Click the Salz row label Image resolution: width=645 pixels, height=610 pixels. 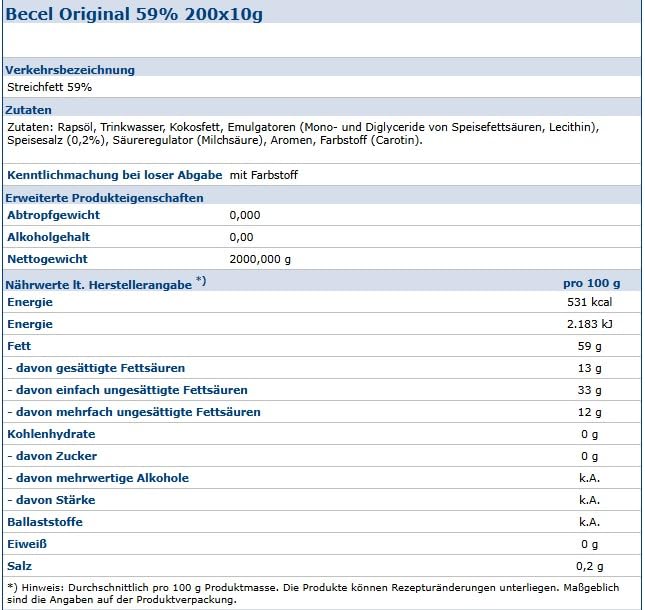[x=19, y=566]
